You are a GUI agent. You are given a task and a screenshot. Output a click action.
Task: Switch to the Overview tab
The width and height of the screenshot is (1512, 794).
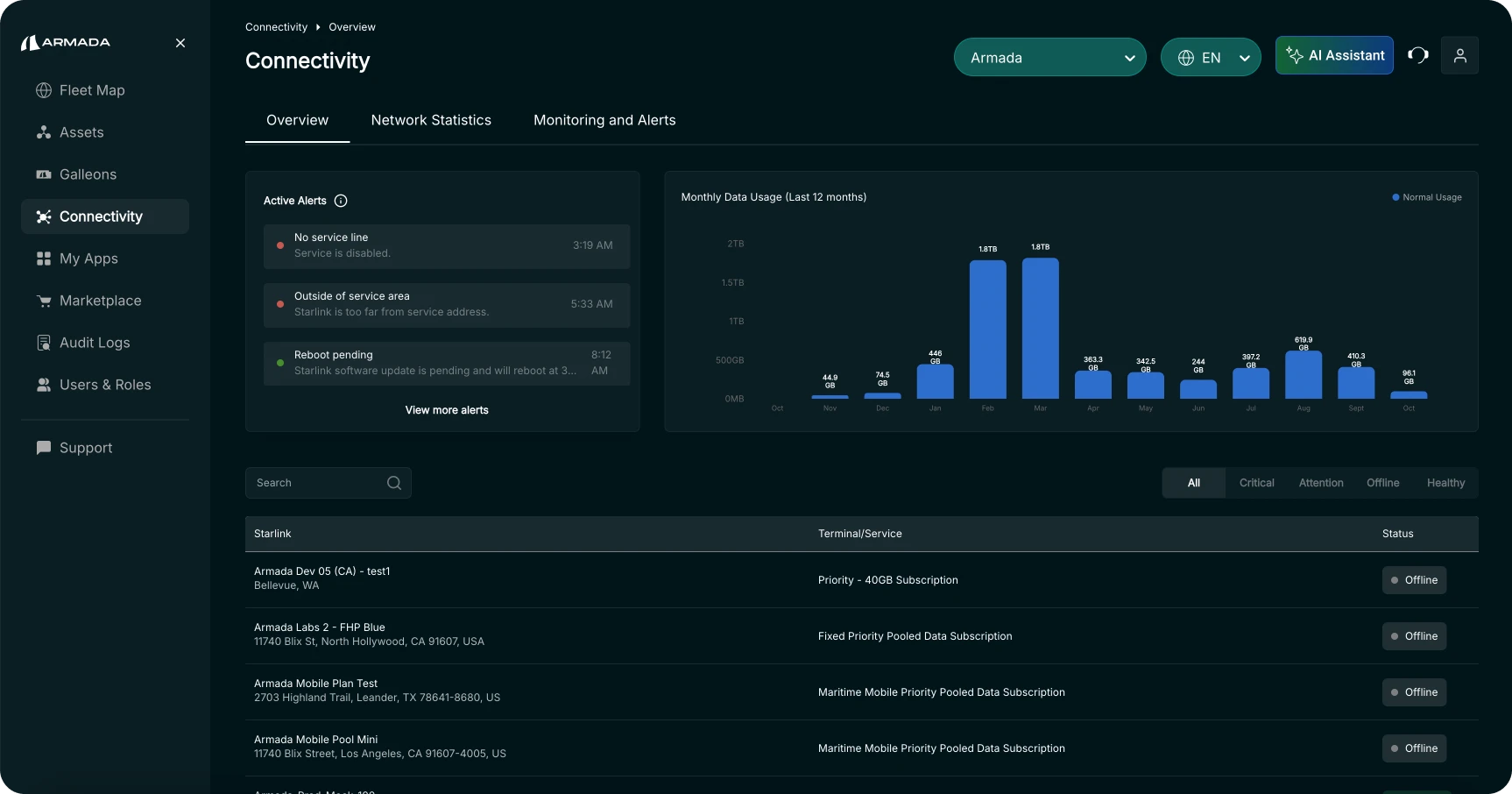click(x=297, y=120)
